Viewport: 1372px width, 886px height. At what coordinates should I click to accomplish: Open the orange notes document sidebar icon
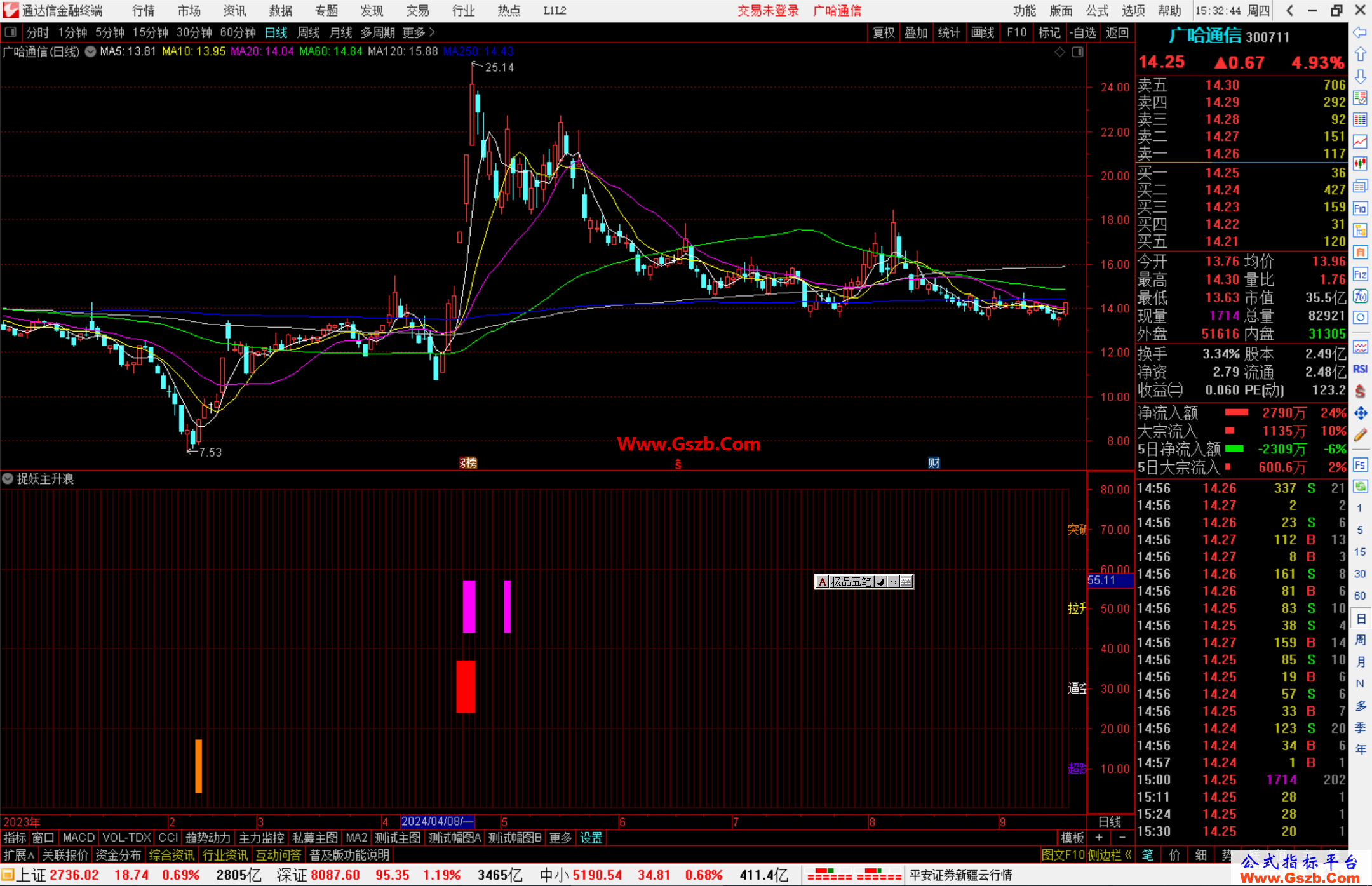(1360, 252)
